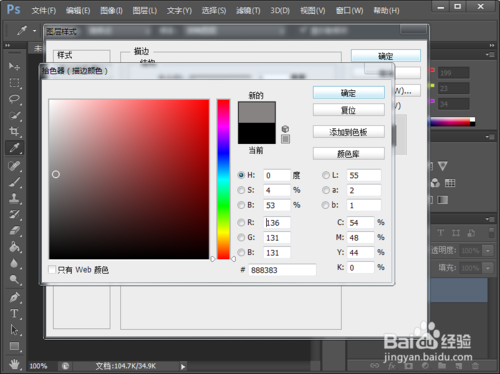The image size is (500, 374).
Task: Select the Hand tool
Action: point(14,364)
